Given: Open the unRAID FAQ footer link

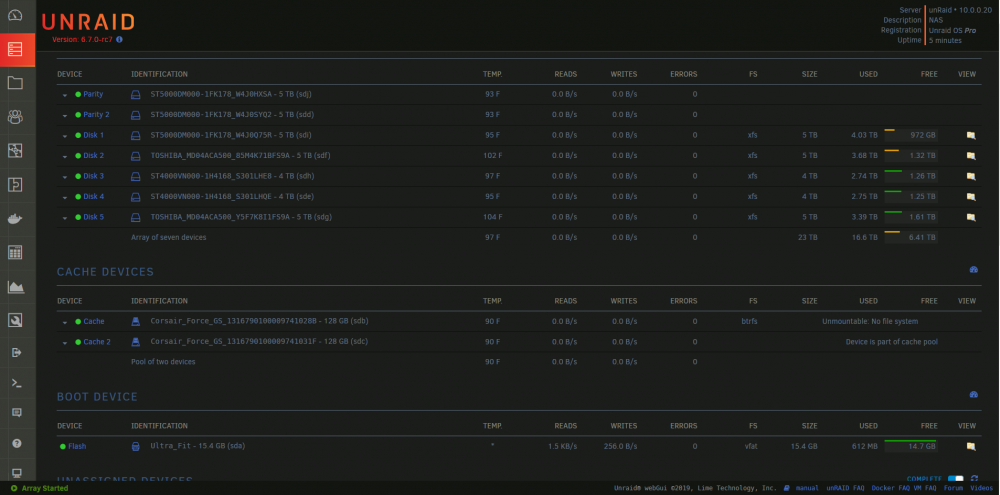Looking at the screenshot, I should [845, 488].
